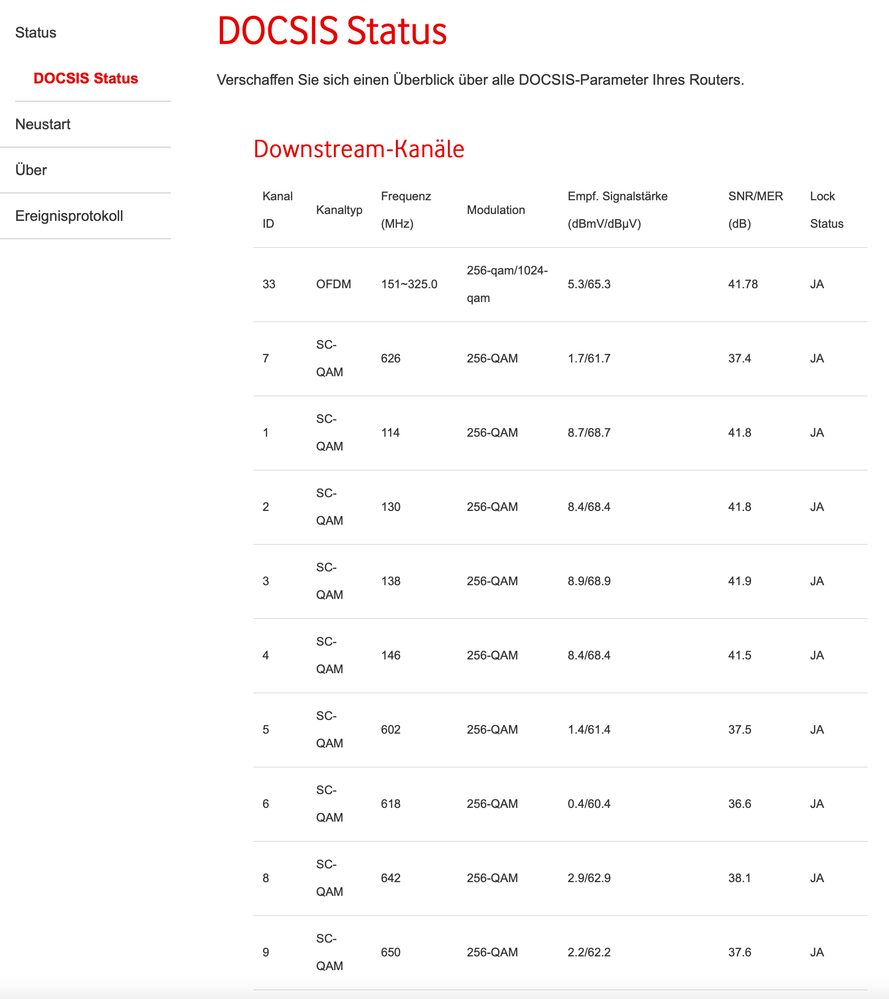Image resolution: width=889 pixels, height=999 pixels.
Task: Select frequency 146 cell
Action: point(391,655)
